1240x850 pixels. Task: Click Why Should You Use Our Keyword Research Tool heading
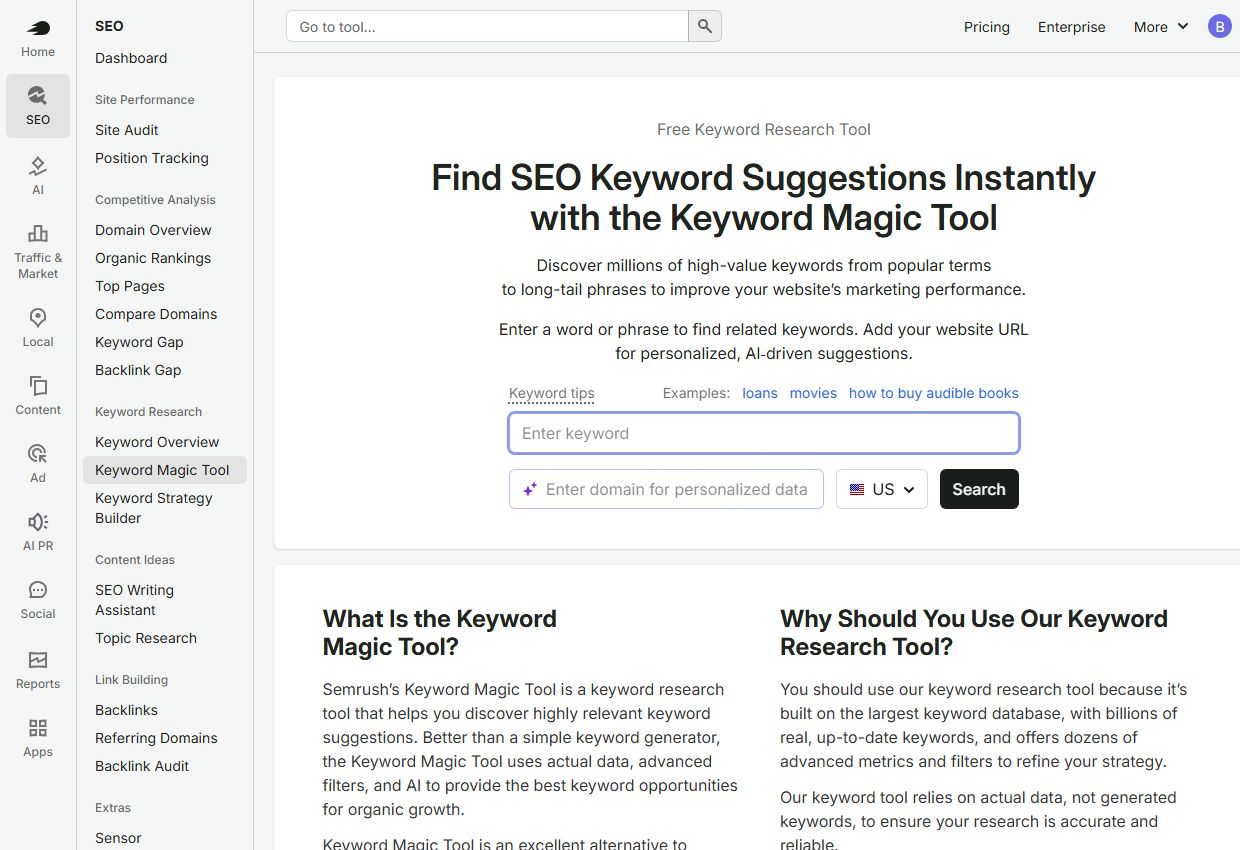pyautogui.click(x=974, y=632)
